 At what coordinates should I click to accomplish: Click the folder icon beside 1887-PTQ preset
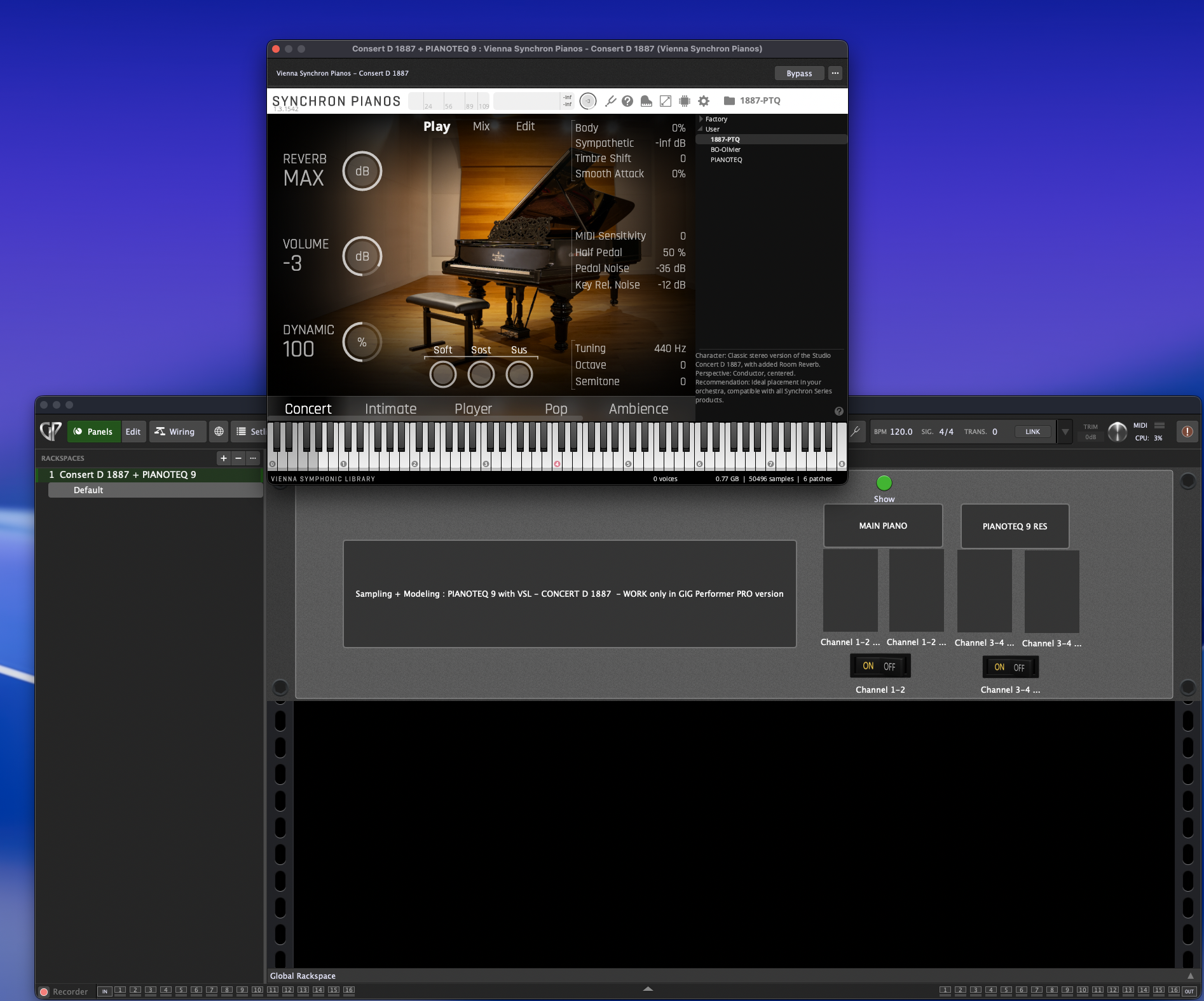[729, 100]
